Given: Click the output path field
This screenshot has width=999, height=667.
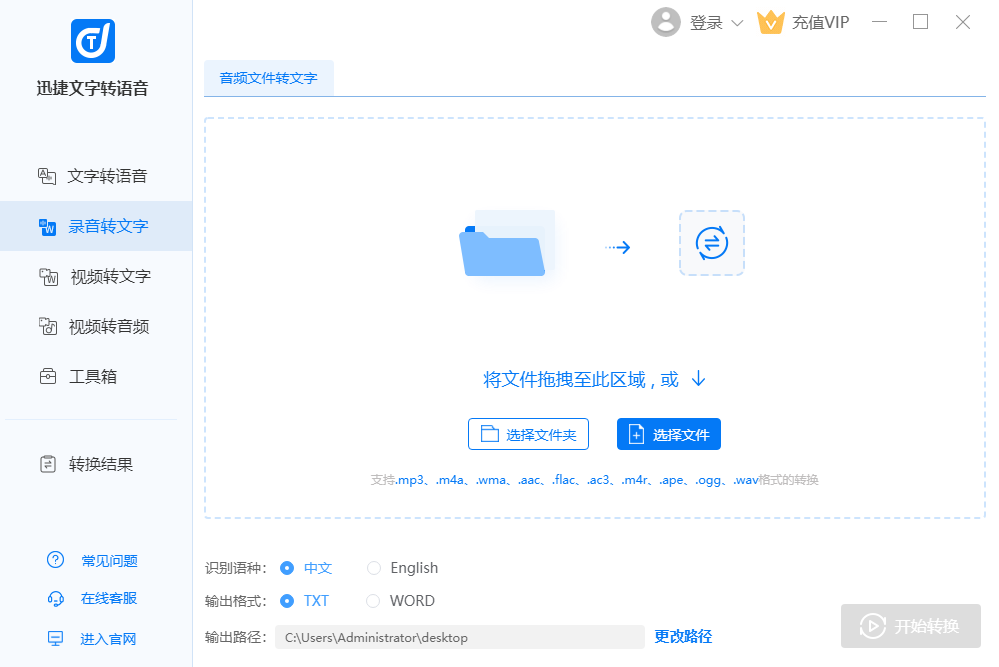Looking at the screenshot, I should click(x=459, y=637).
